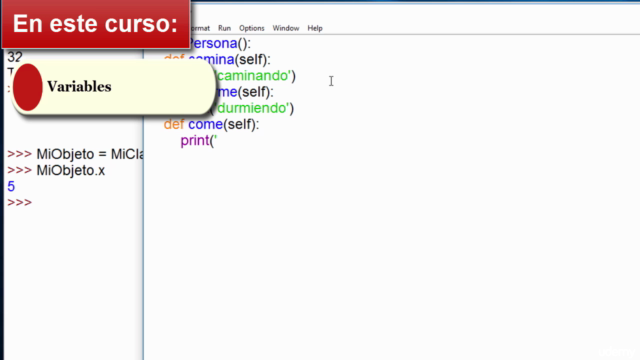Click the Persona() class name
This screenshot has height=360, width=640.
[x=220, y=44]
